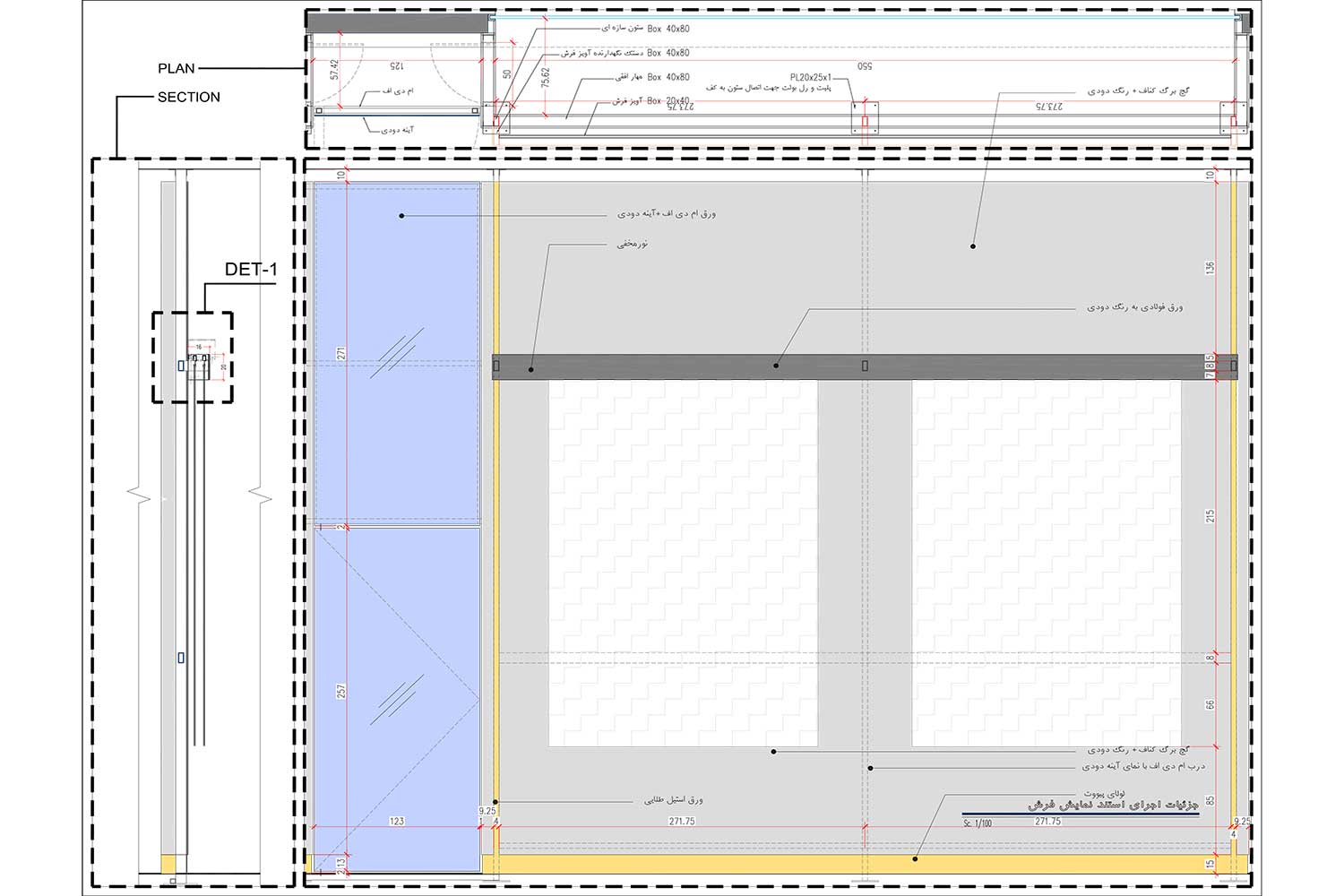Select the 215 vertical dimension text
This screenshot has height=896, width=1344.
1210,517
